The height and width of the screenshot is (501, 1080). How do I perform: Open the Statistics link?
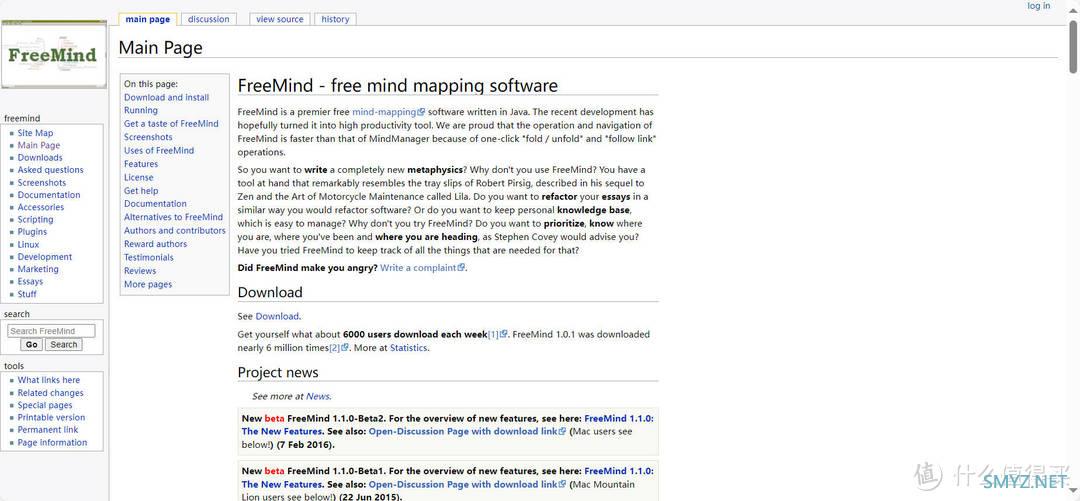tap(408, 348)
